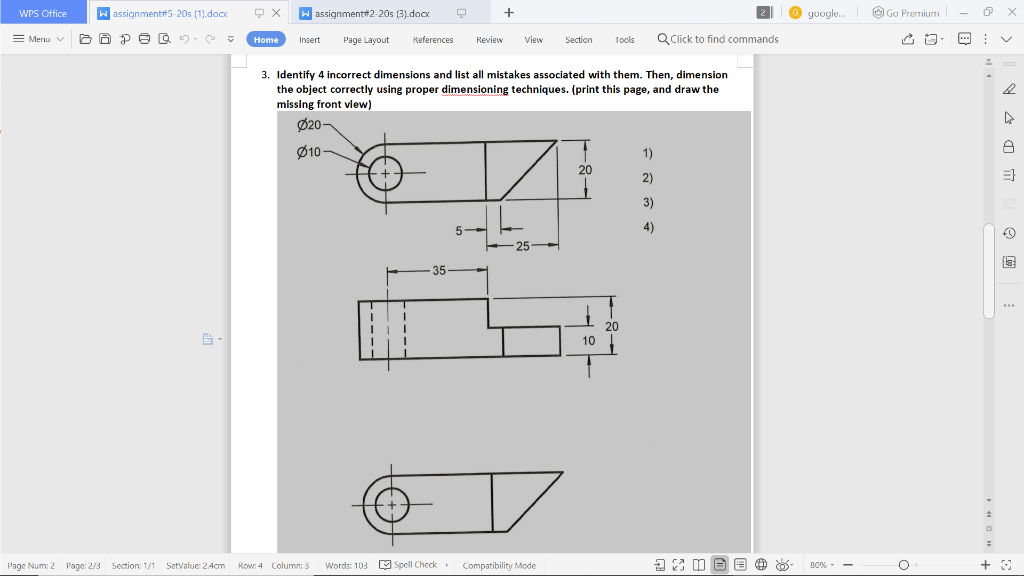This screenshot has height=576, width=1024.
Task: Switch to the Page Layout ribbon tab
Action: [364, 40]
